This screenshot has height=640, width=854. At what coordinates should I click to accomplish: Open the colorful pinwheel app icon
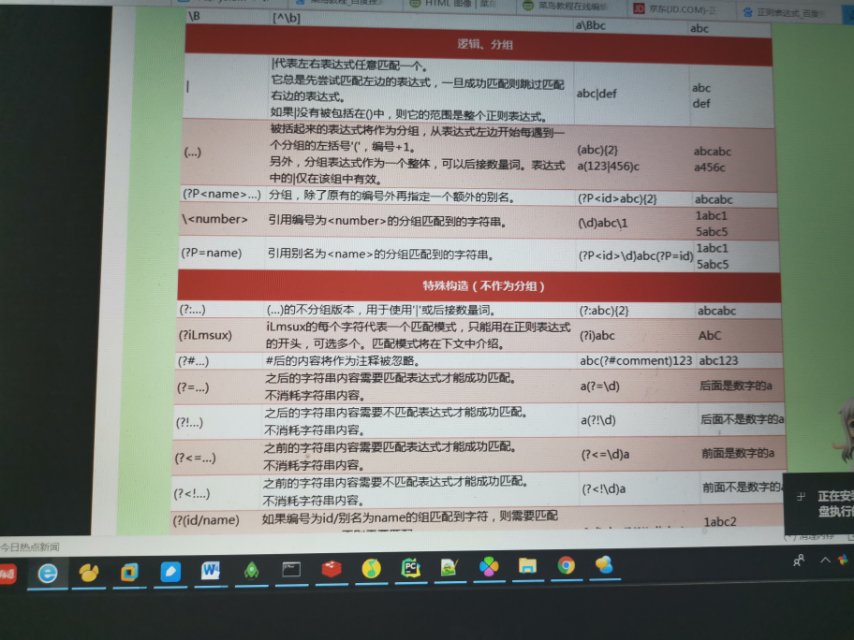[x=489, y=567]
